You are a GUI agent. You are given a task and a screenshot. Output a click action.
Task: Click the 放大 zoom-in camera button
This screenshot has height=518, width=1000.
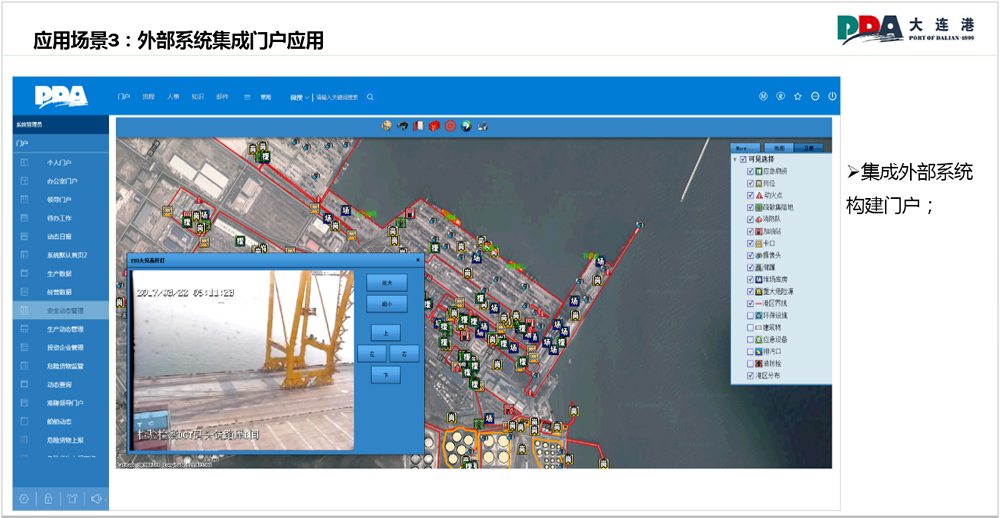pos(386,282)
